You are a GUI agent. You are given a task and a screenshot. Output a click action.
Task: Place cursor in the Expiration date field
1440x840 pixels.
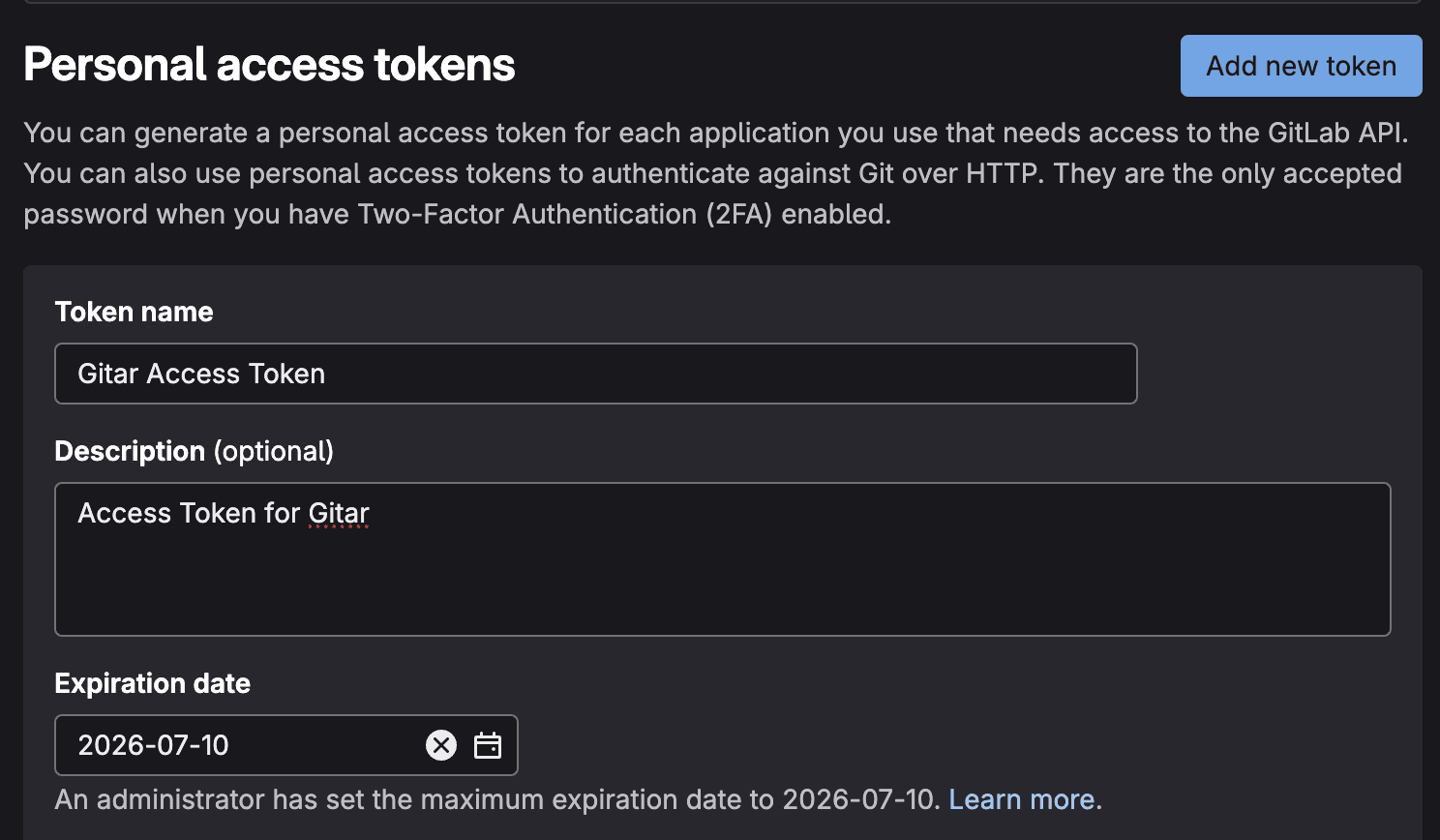coord(242,745)
